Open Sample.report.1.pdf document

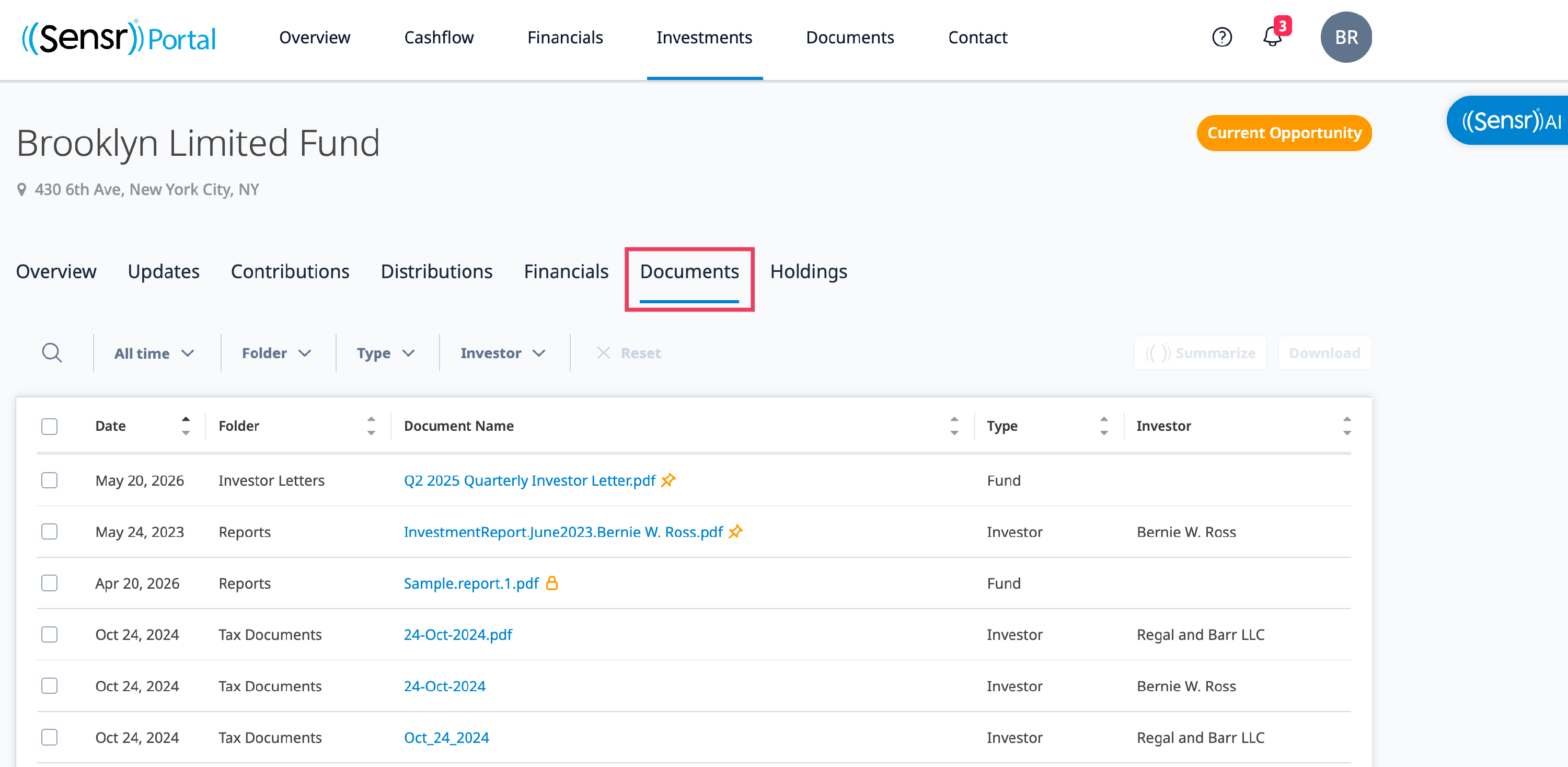click(471, 583)
